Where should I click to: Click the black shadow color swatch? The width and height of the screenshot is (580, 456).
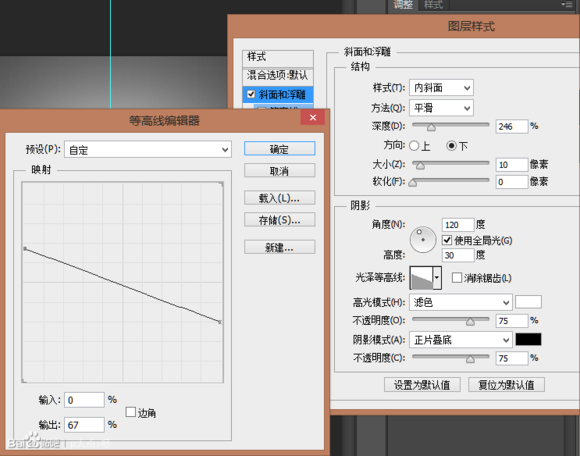point(528,339)
